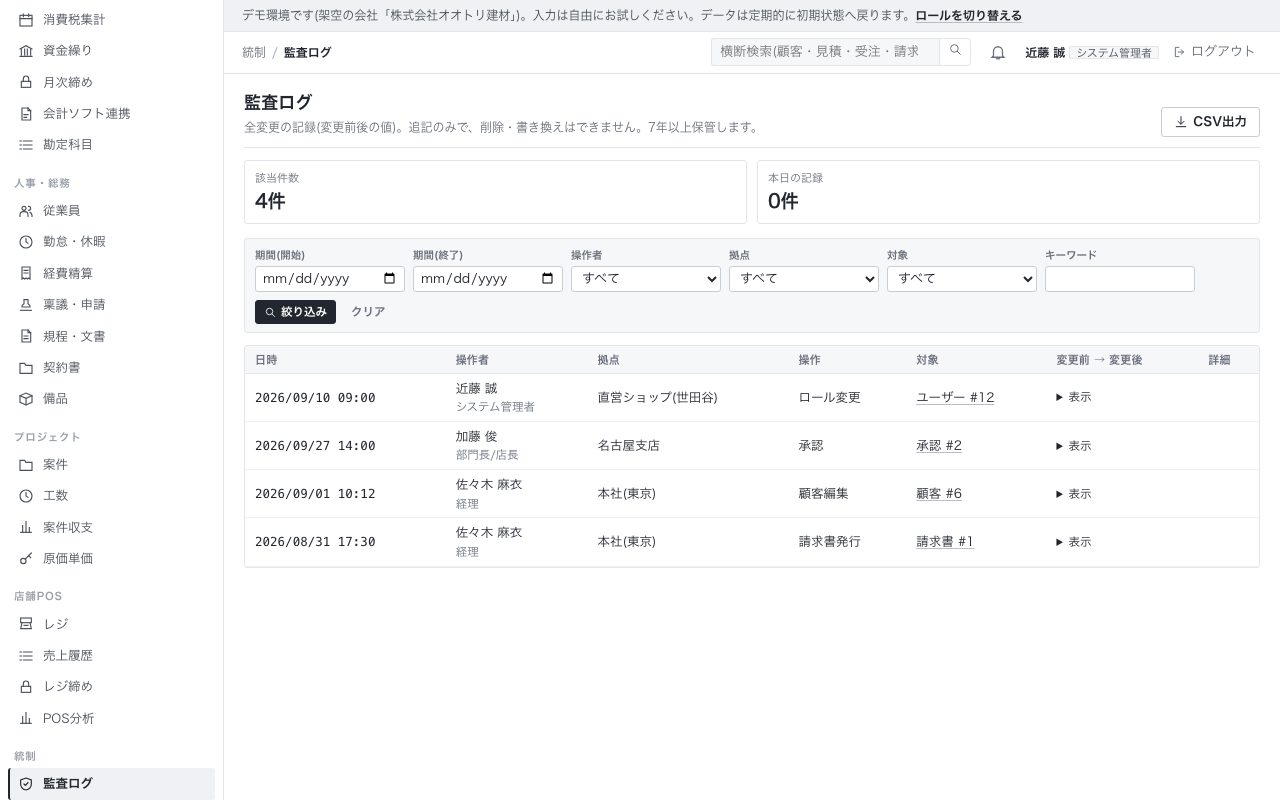Click the 絞り込み filter button
Image resolution: width=1280 pixels, height=800 pixels.
click(x=295, y=312)
